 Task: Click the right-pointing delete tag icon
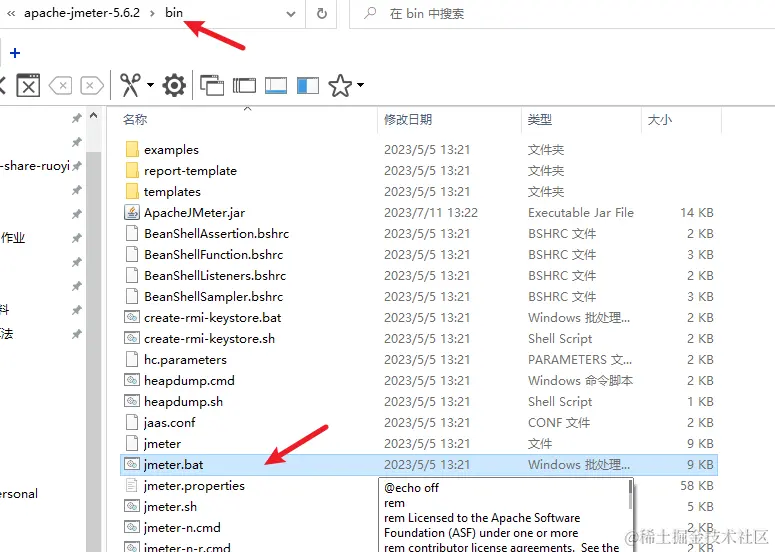click(x=92, y=86)
